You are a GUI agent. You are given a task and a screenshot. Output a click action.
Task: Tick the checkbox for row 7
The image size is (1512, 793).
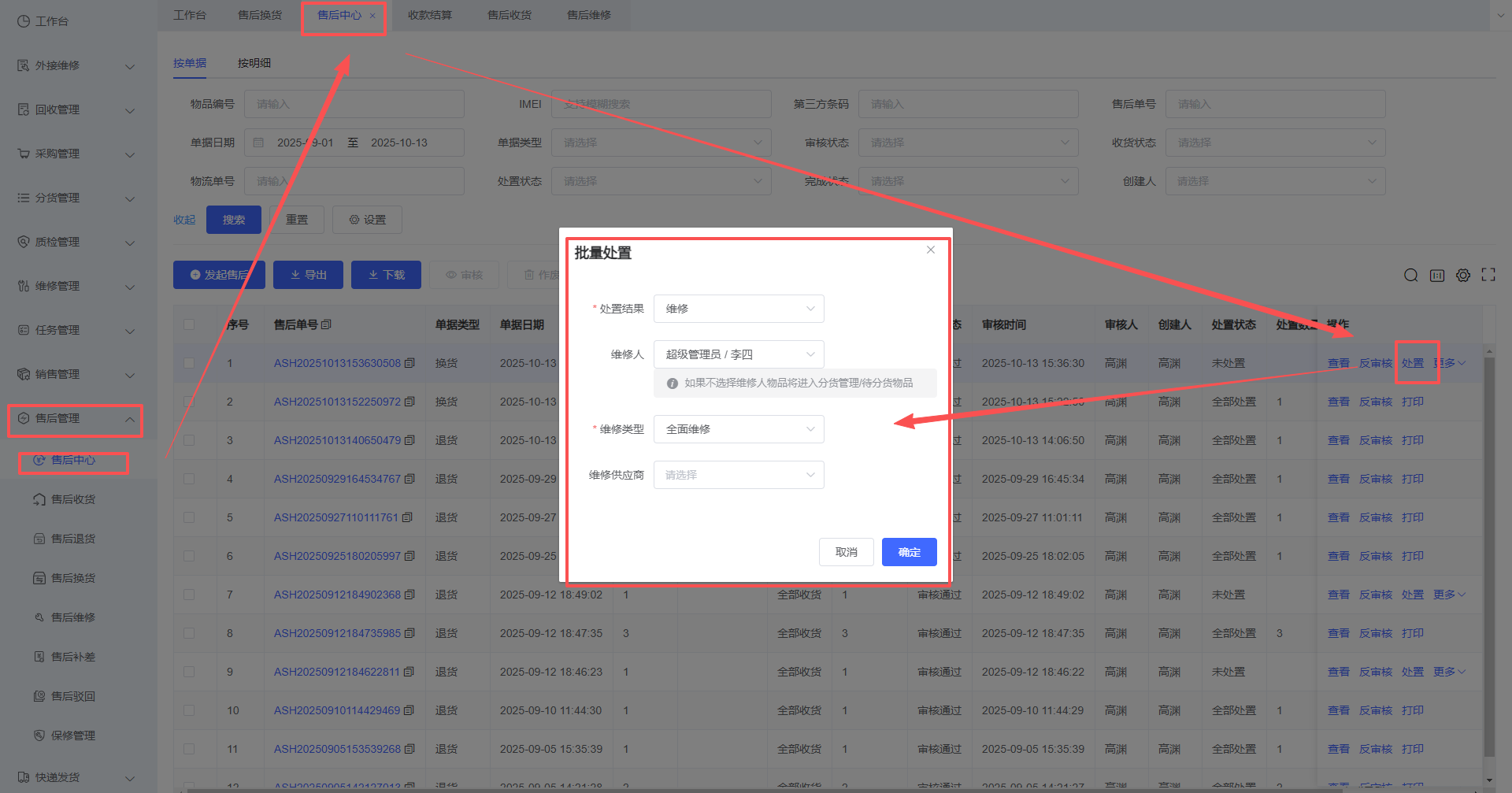[189, 595]
